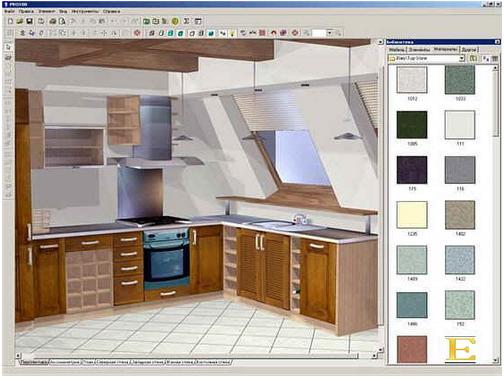
Task: Click the New project icon in toolbar
Action: pos(10,21)
